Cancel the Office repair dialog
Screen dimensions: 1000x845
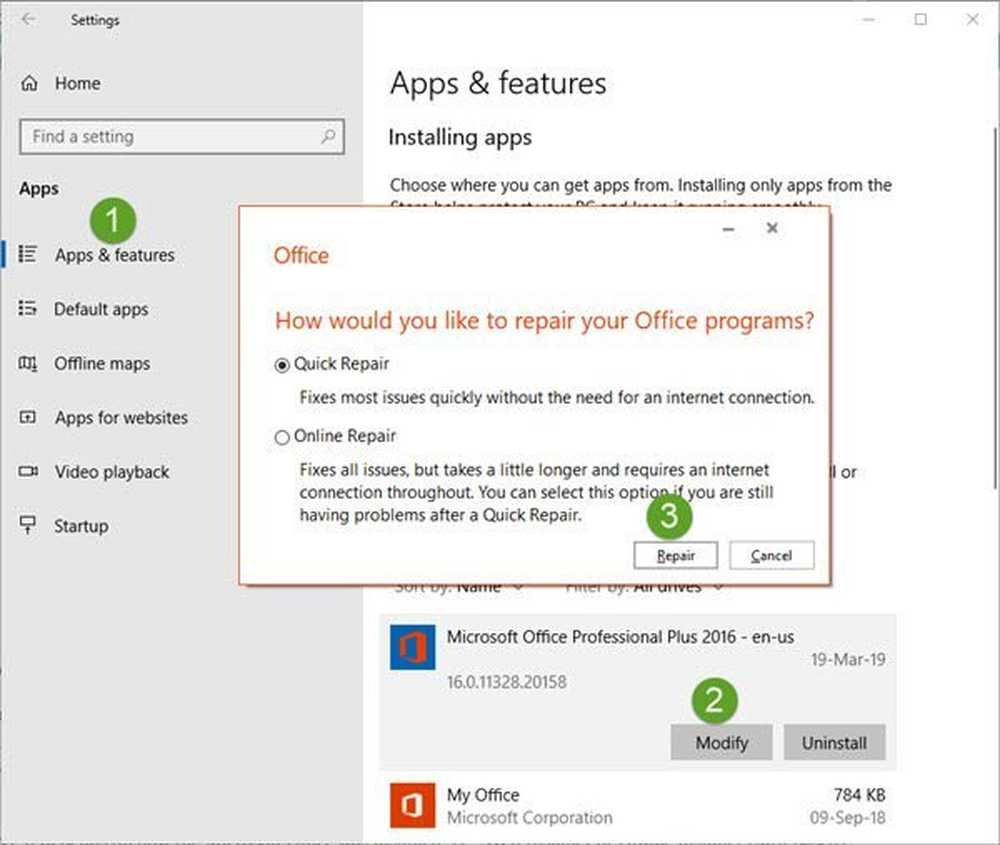point(772,555)
